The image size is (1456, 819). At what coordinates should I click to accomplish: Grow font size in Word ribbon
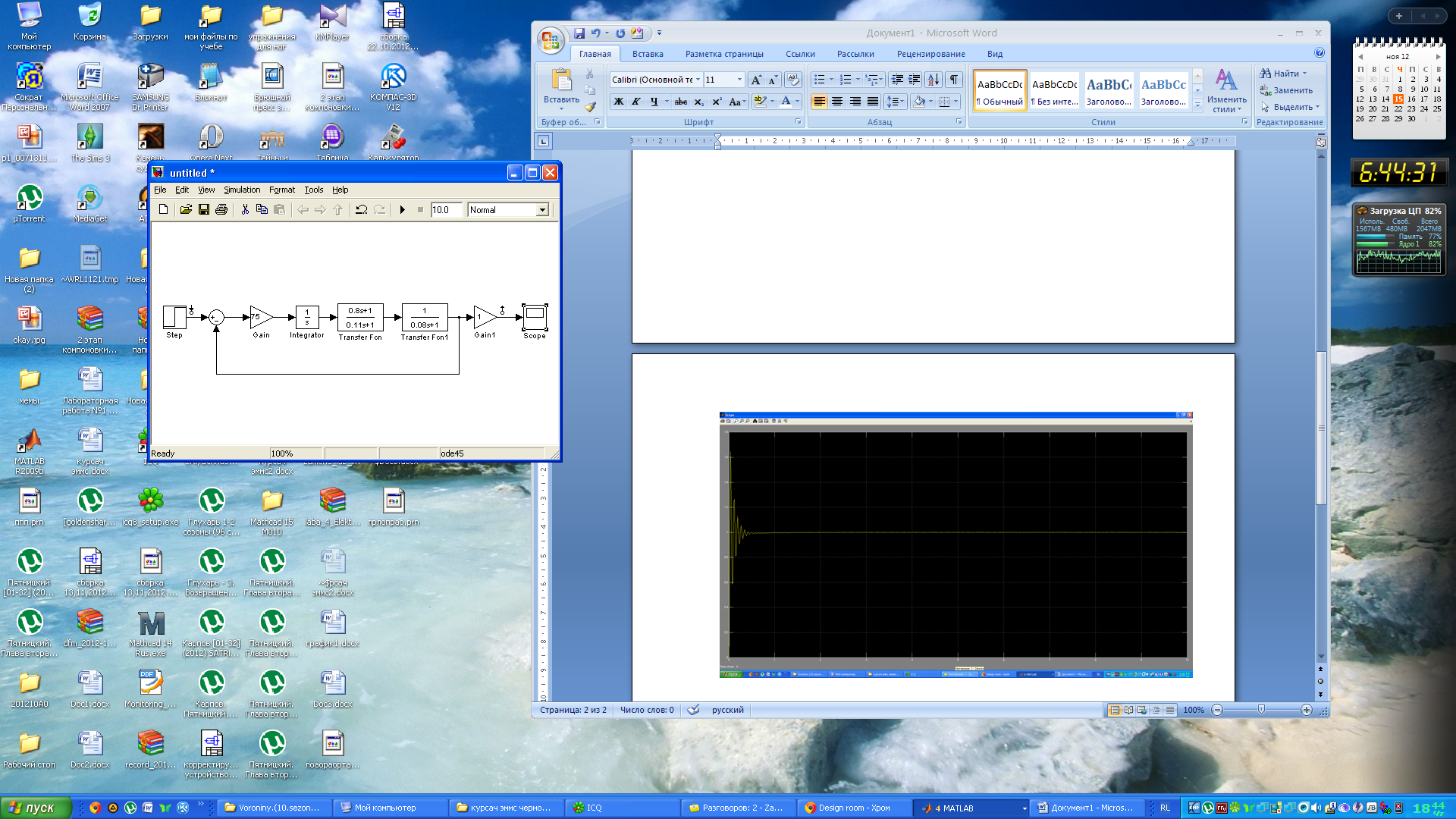(755, 80)
